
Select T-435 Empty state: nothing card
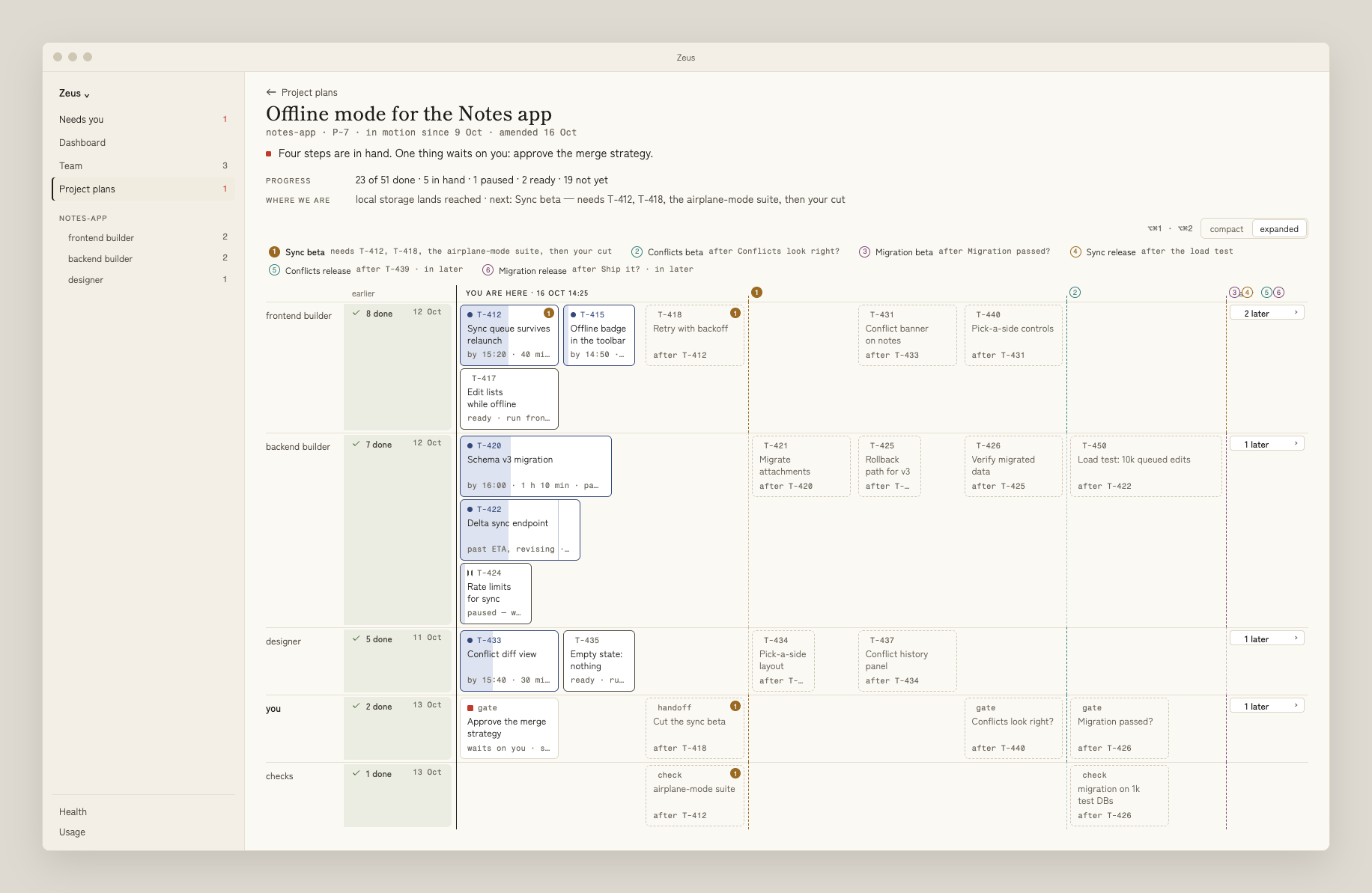pyautogui.click(x=599, y=660)
